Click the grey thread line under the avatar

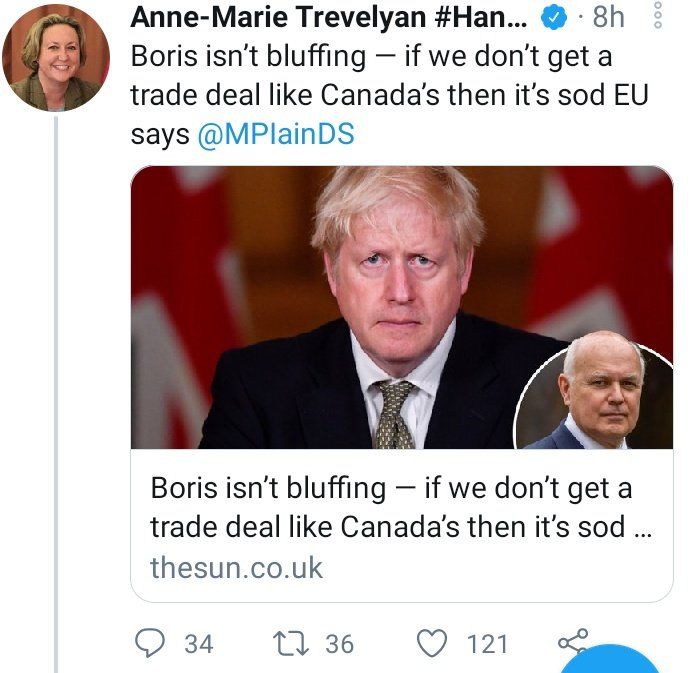[56, 394]
